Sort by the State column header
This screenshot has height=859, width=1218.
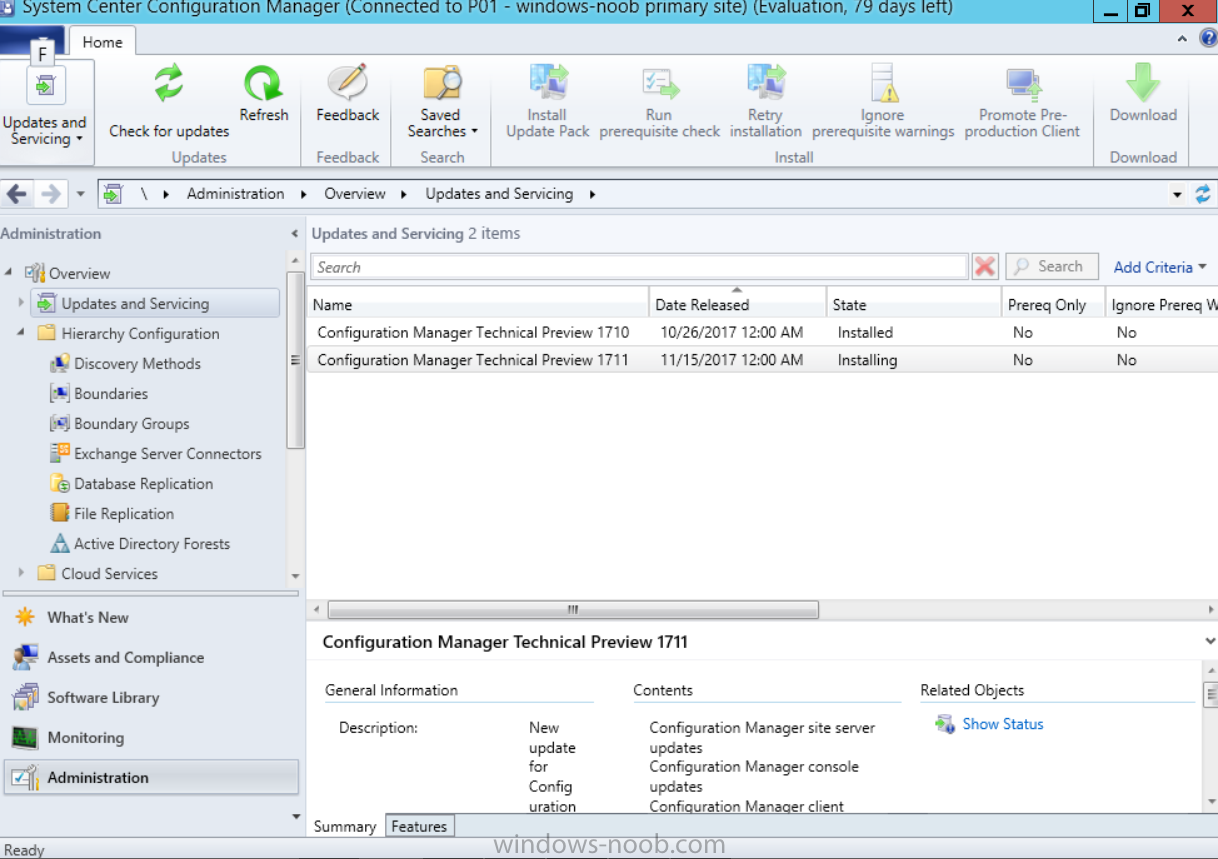(914, 305)
